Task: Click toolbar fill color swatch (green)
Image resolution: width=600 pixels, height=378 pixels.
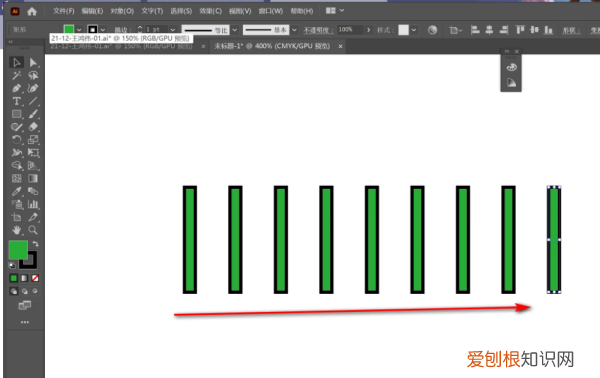Action: [18, 250]
